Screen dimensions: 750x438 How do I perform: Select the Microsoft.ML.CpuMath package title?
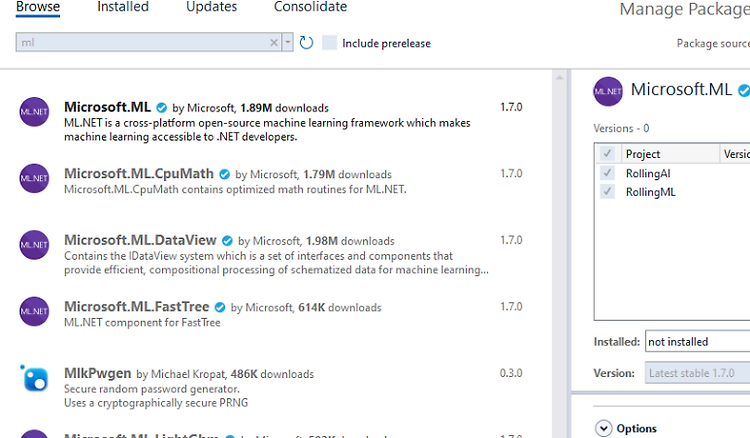click(139, 174)
